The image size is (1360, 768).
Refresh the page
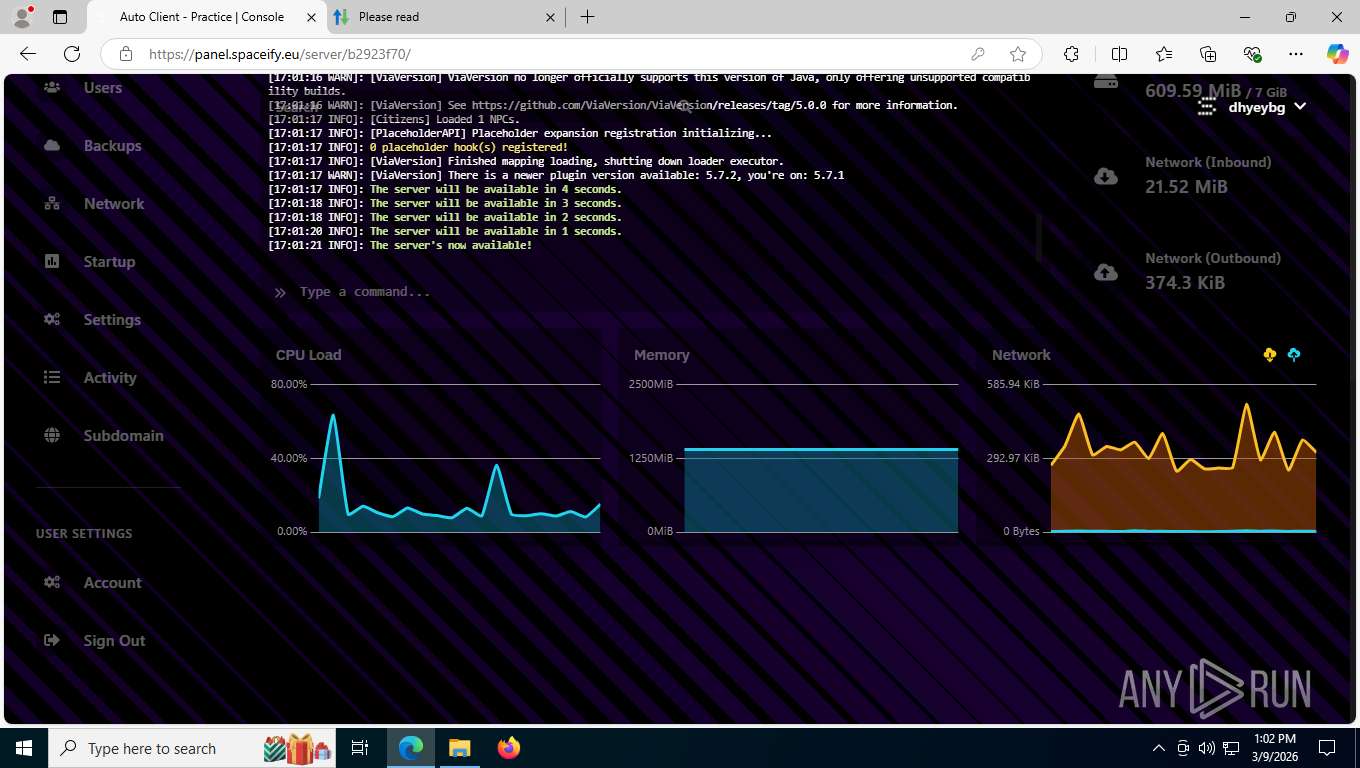tap(72, 54)
